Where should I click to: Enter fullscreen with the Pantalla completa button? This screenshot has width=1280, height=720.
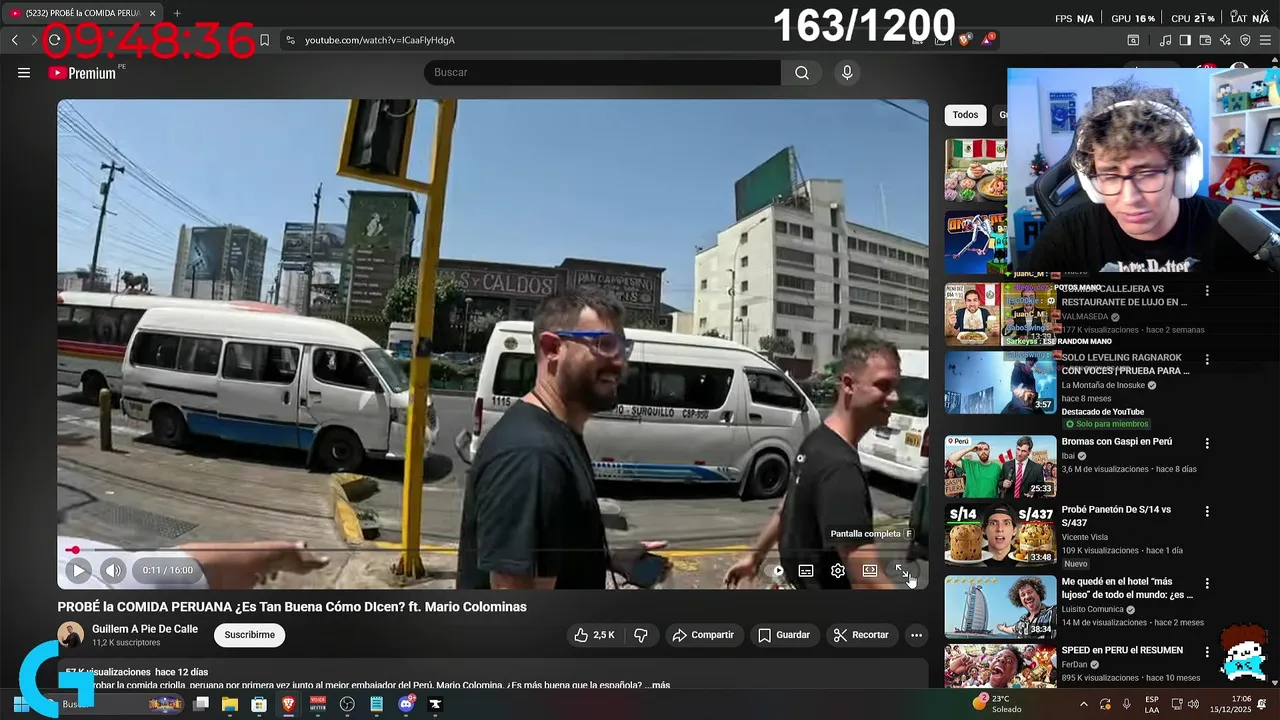pos(902,571)
